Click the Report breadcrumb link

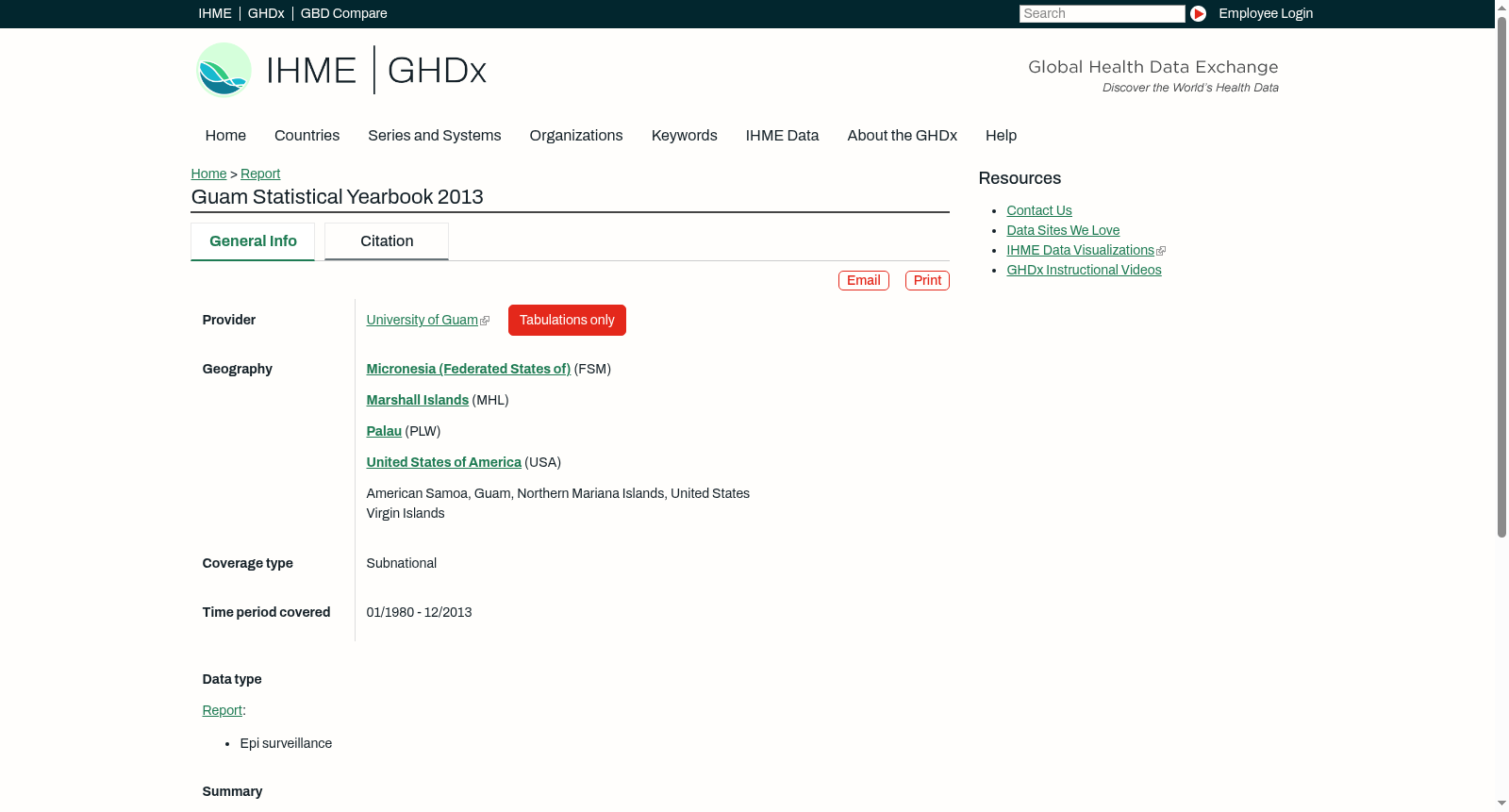(x=260, y=174)
